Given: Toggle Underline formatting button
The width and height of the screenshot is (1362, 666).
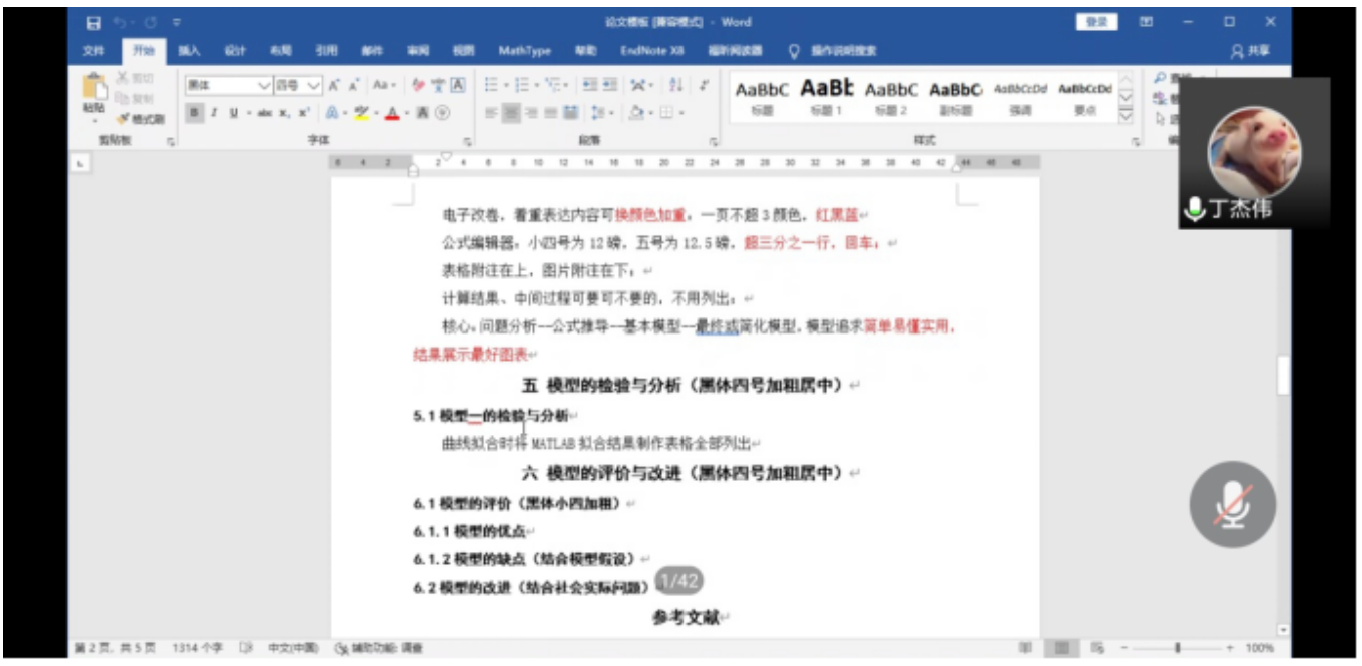Looking at the screenshot, I should [234, 113].
